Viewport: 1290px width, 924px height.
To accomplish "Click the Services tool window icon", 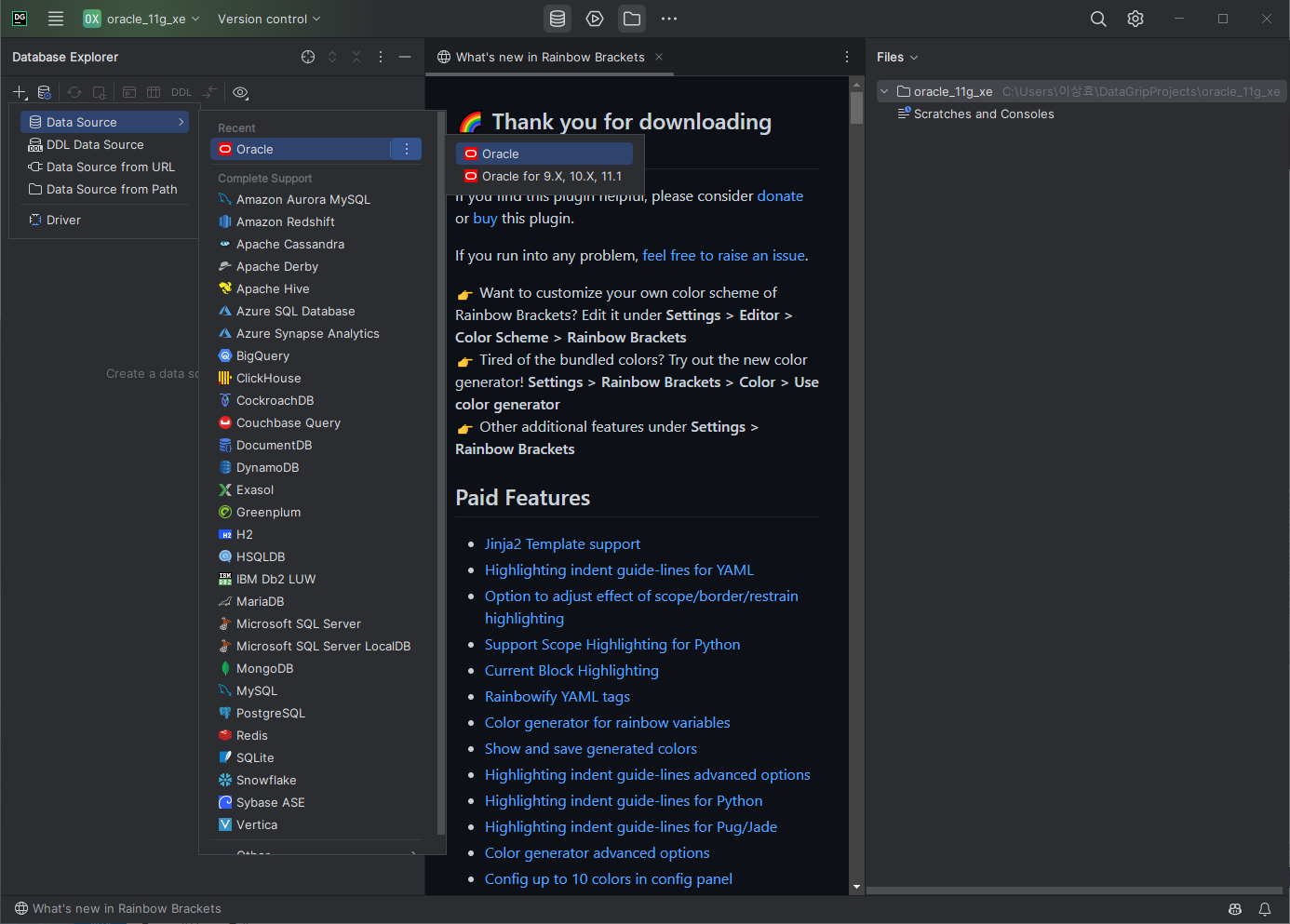I will click(x=595, y=19).
